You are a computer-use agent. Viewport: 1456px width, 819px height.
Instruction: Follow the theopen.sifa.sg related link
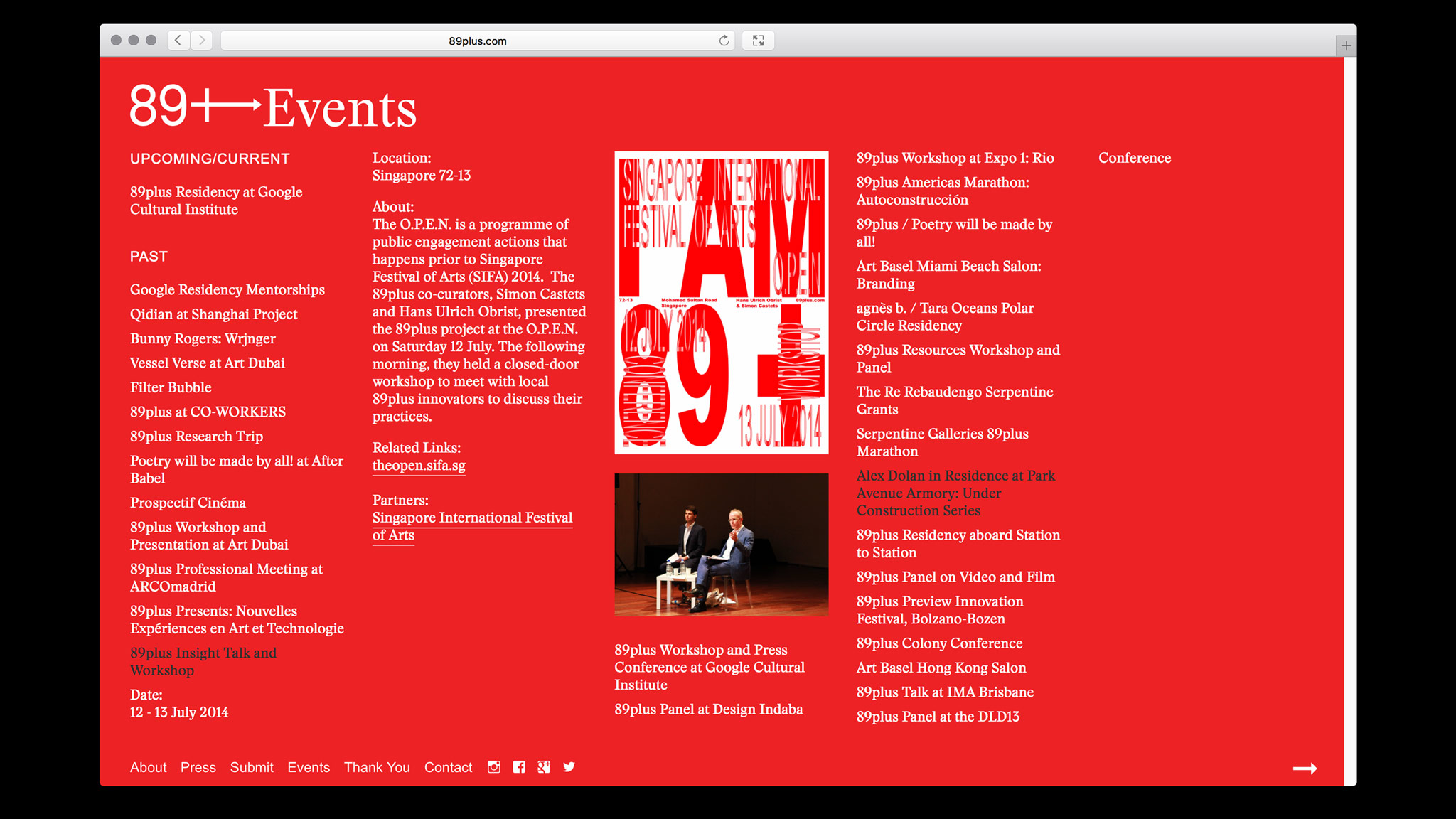[419, 466]
